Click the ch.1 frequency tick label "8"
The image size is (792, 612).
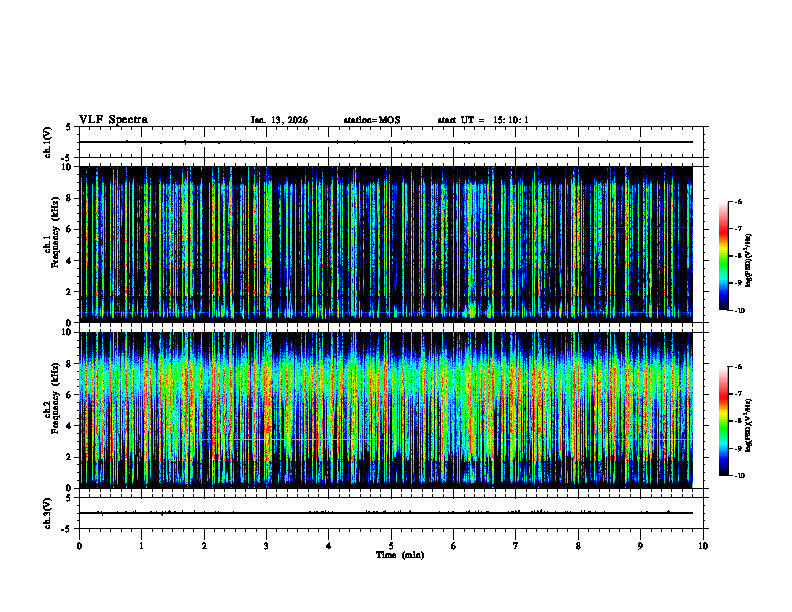click(x=69, y=198)
